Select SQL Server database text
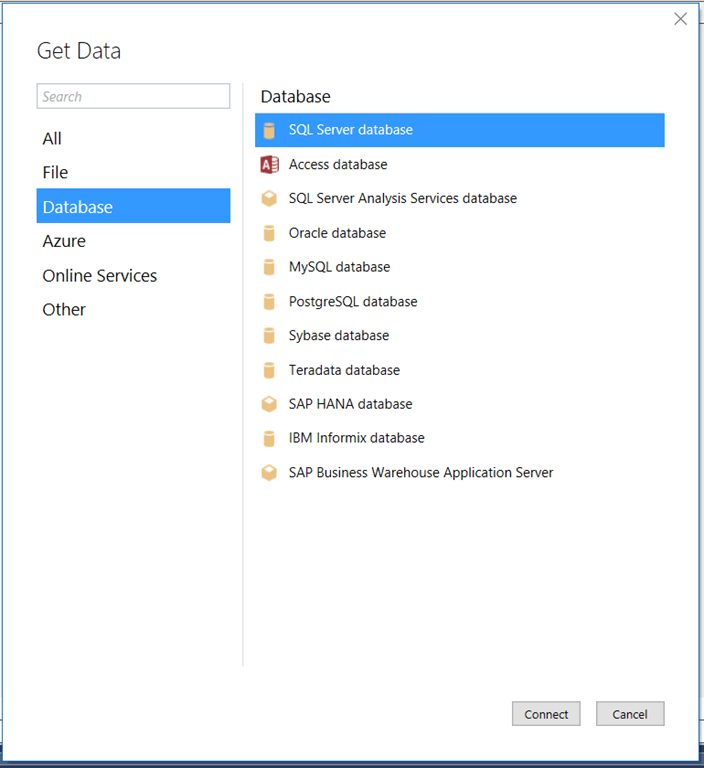 [351, 130]
